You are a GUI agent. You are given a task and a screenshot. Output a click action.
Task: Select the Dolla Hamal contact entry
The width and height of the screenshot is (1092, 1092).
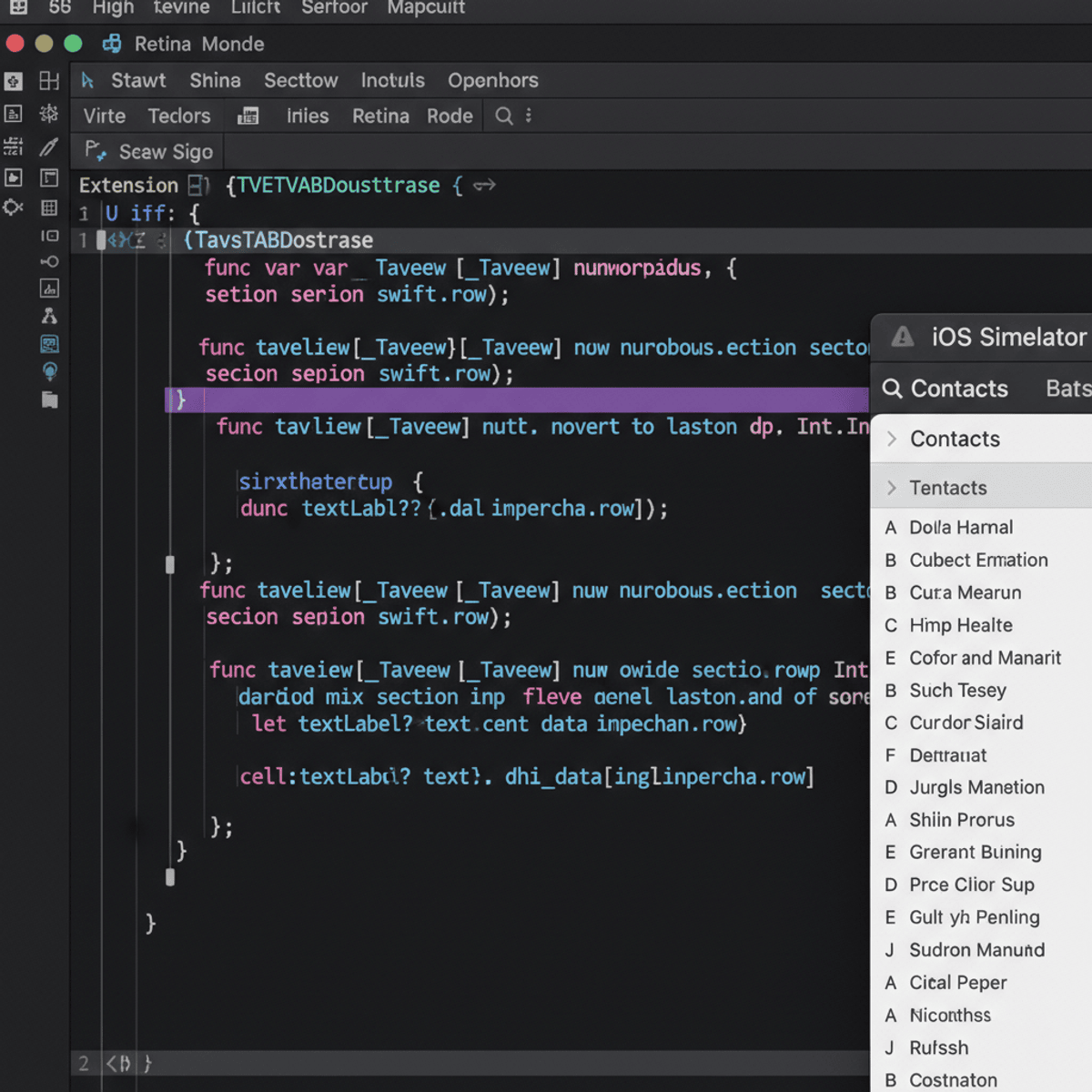tap(961, 527)
